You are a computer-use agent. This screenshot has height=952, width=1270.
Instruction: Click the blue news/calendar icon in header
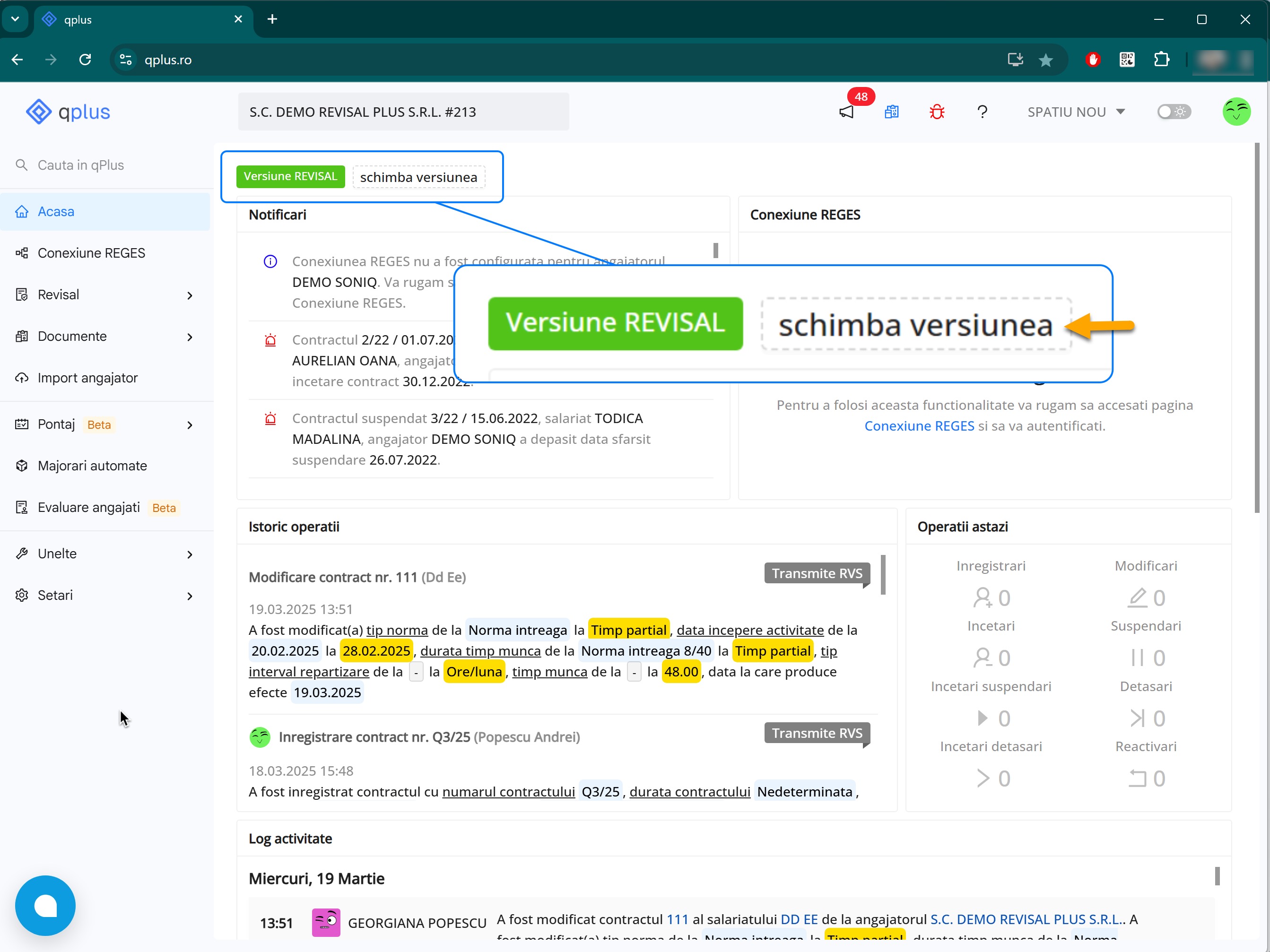point(892,112)
